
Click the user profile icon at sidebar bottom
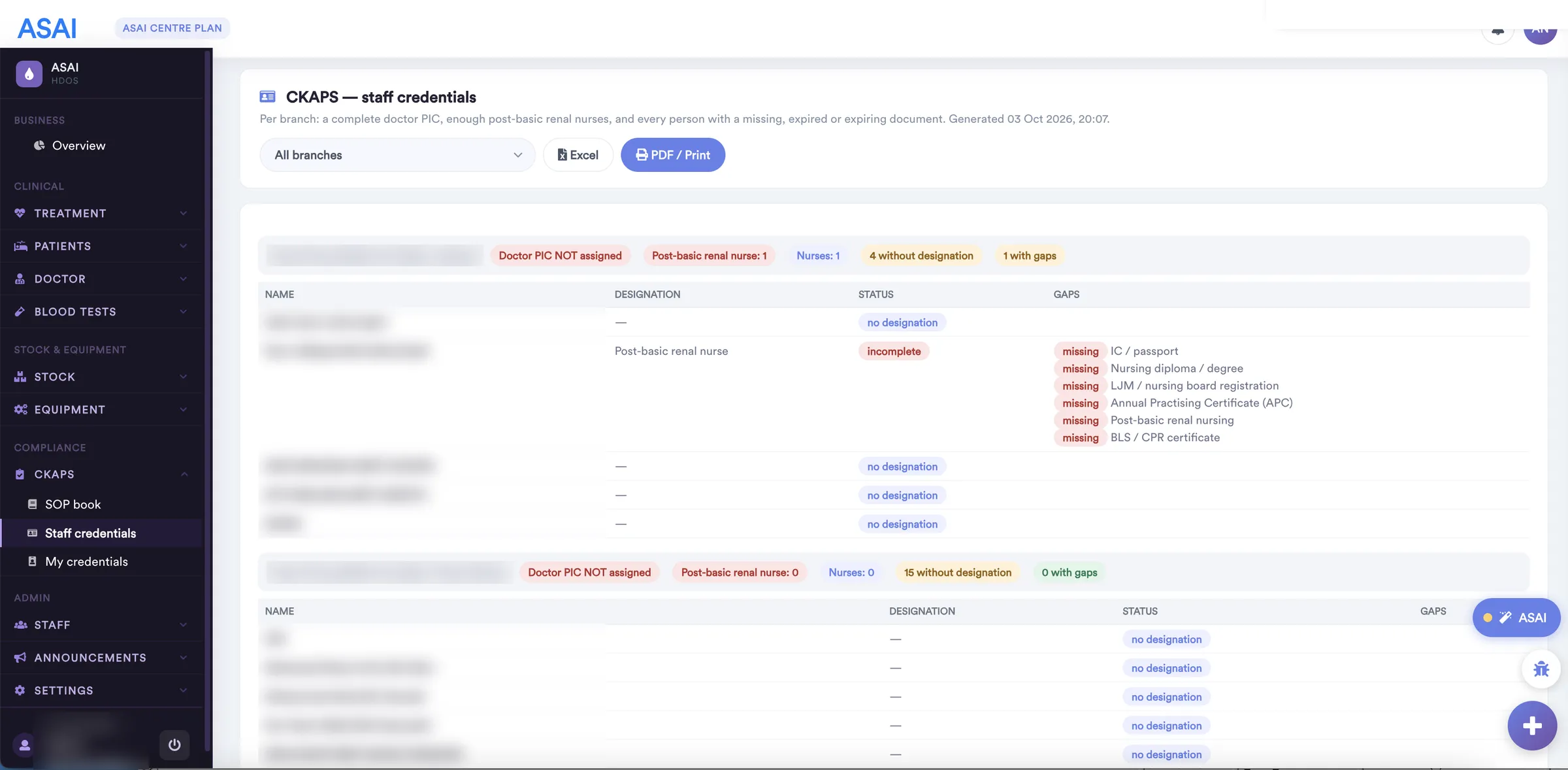coord(25,745)
